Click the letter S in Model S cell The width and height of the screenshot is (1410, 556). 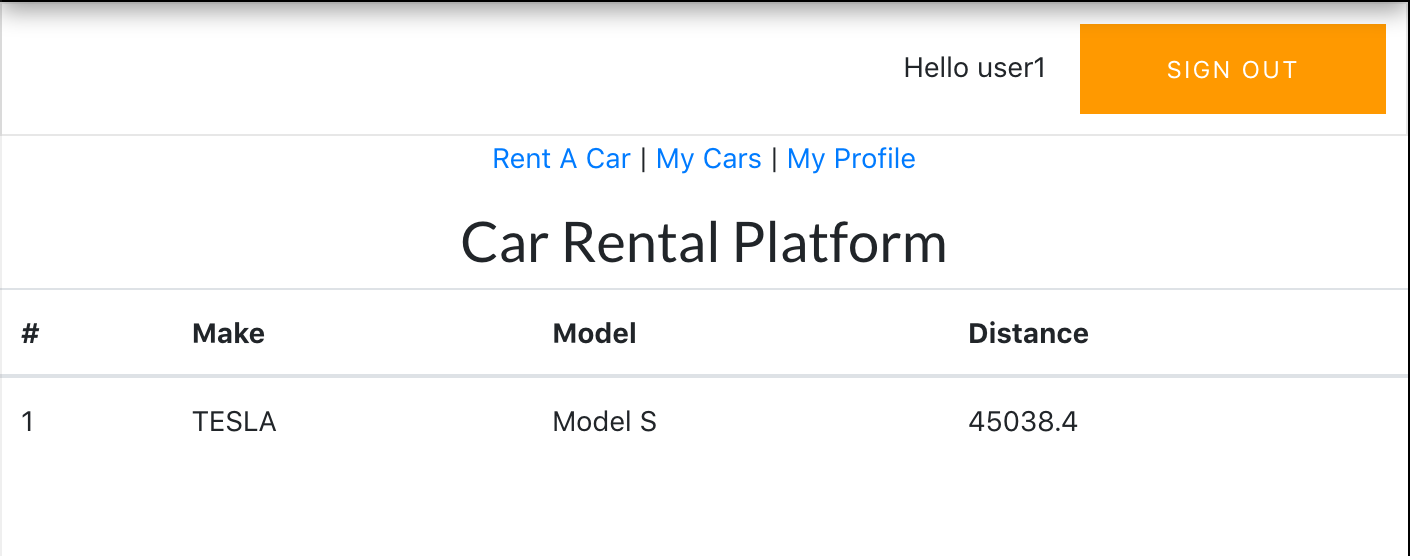tap(647, 422)
